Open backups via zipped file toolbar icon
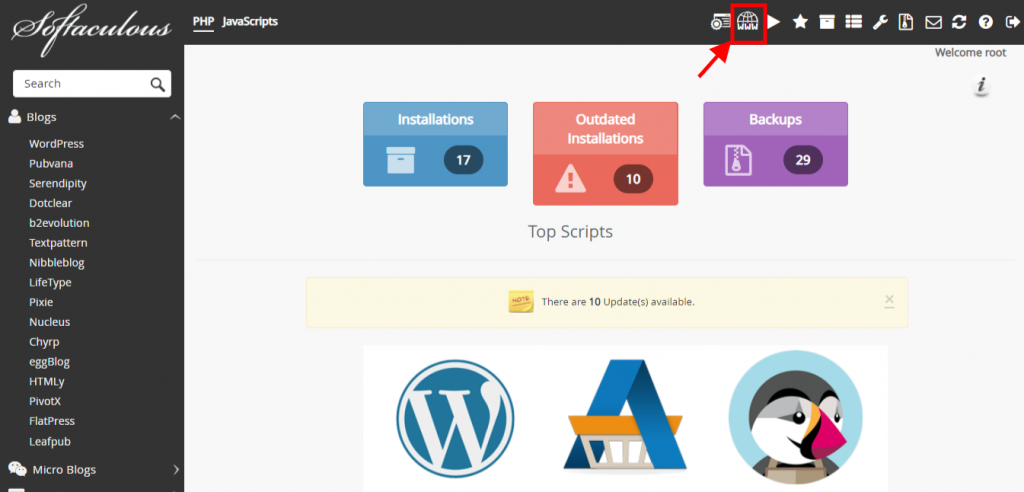The image size is (1024, 492). 906,22
